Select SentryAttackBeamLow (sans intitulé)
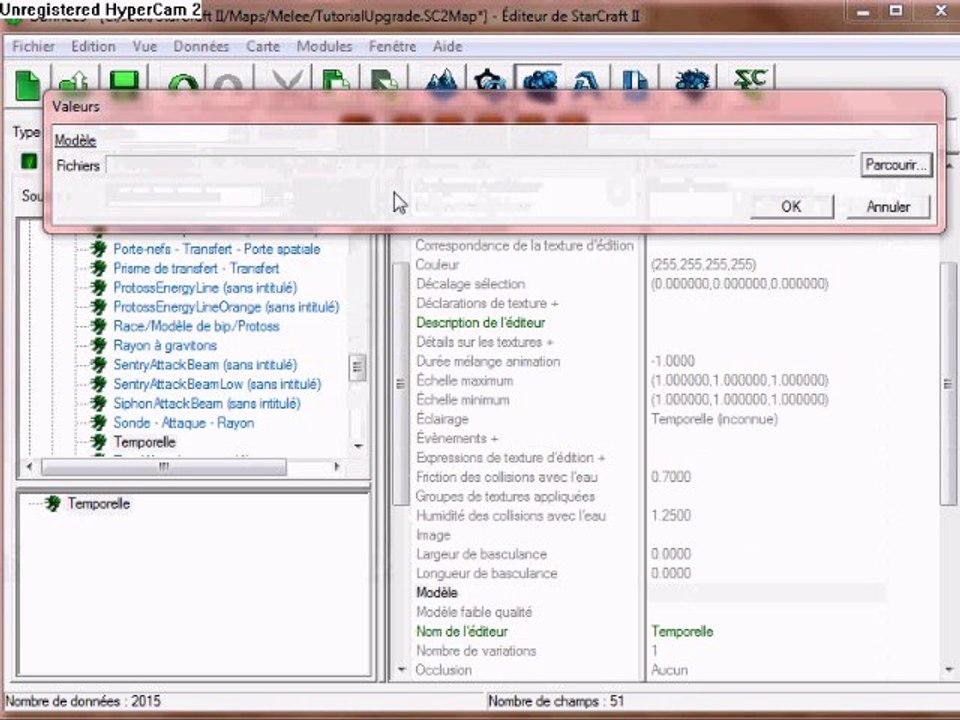960x720 pixels. pos(217,384)
